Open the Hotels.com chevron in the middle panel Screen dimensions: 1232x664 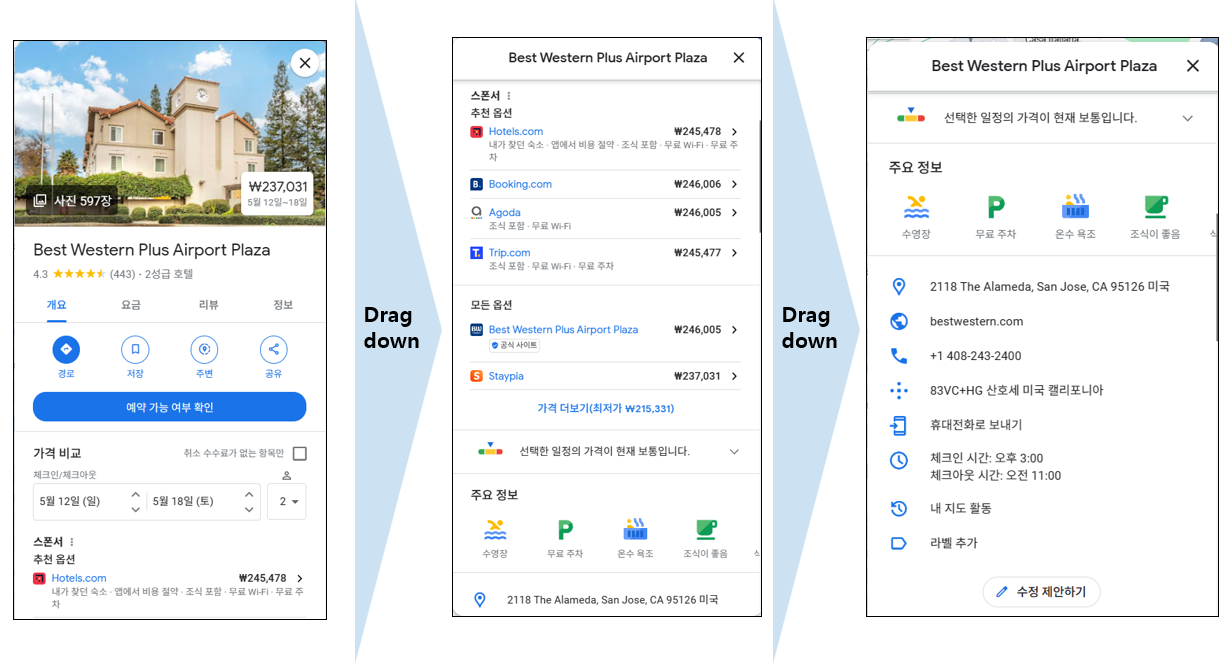point(734,132)
